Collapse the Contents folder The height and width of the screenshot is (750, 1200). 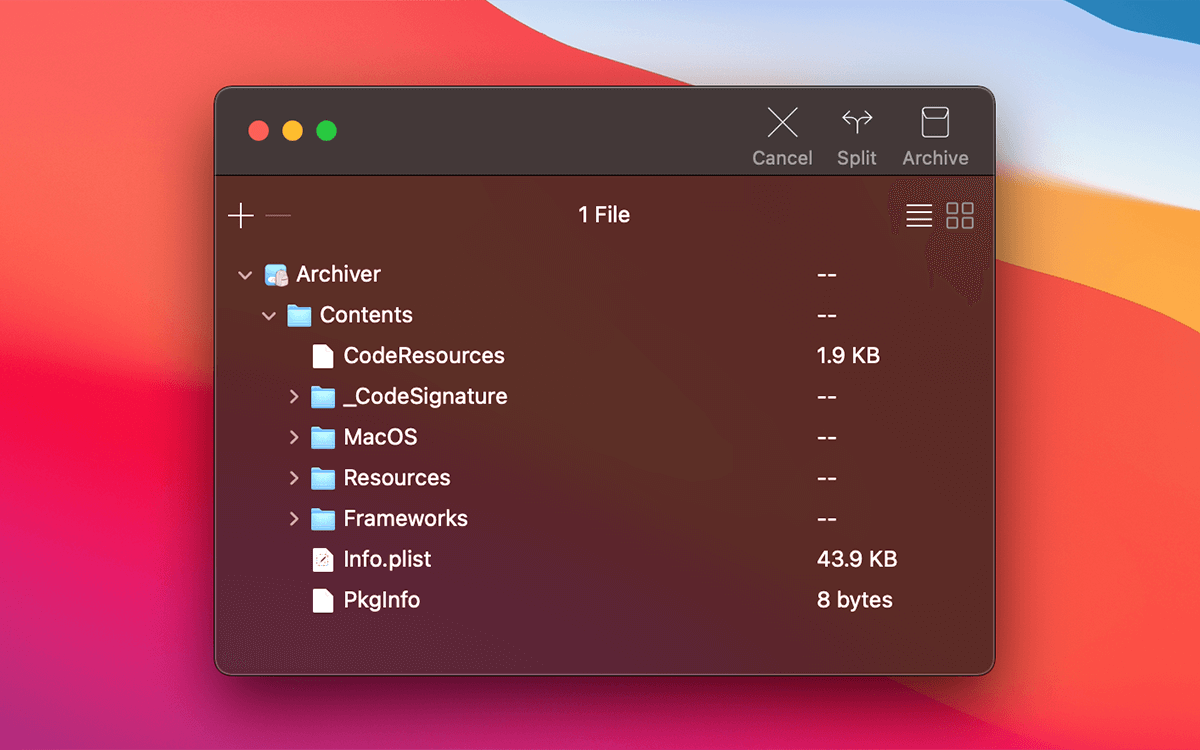[x=268, y=316]
